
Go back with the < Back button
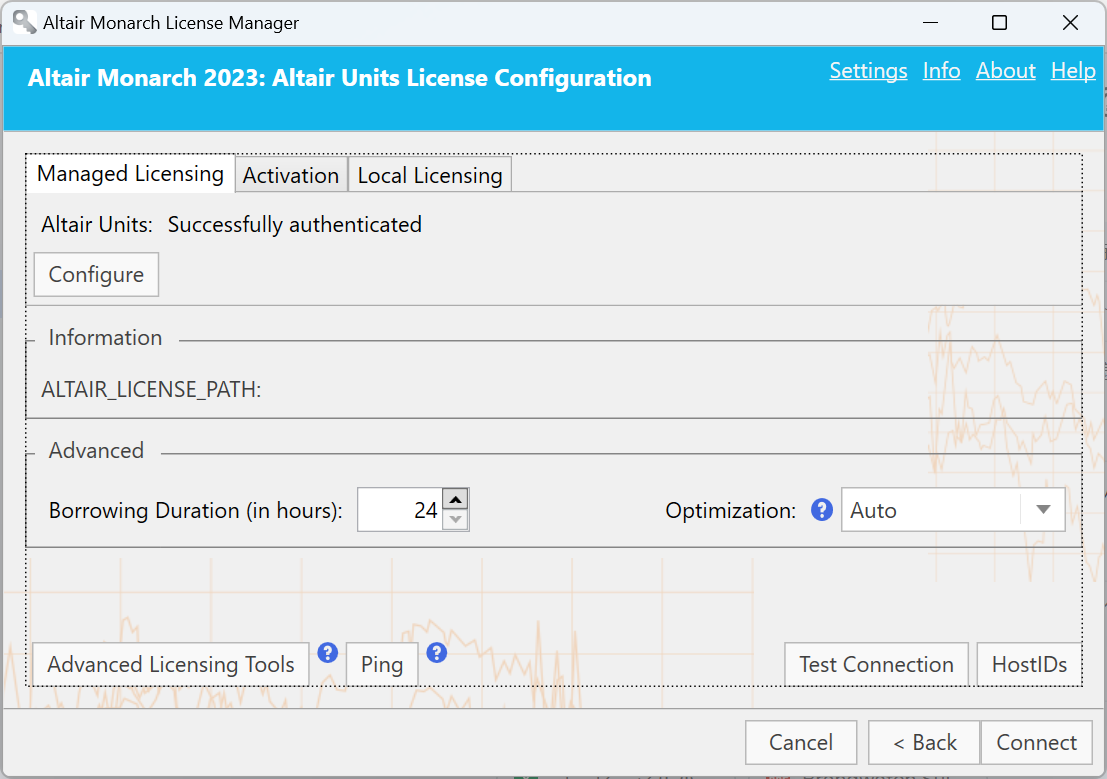pyautogui.click(x=924, y=742)
